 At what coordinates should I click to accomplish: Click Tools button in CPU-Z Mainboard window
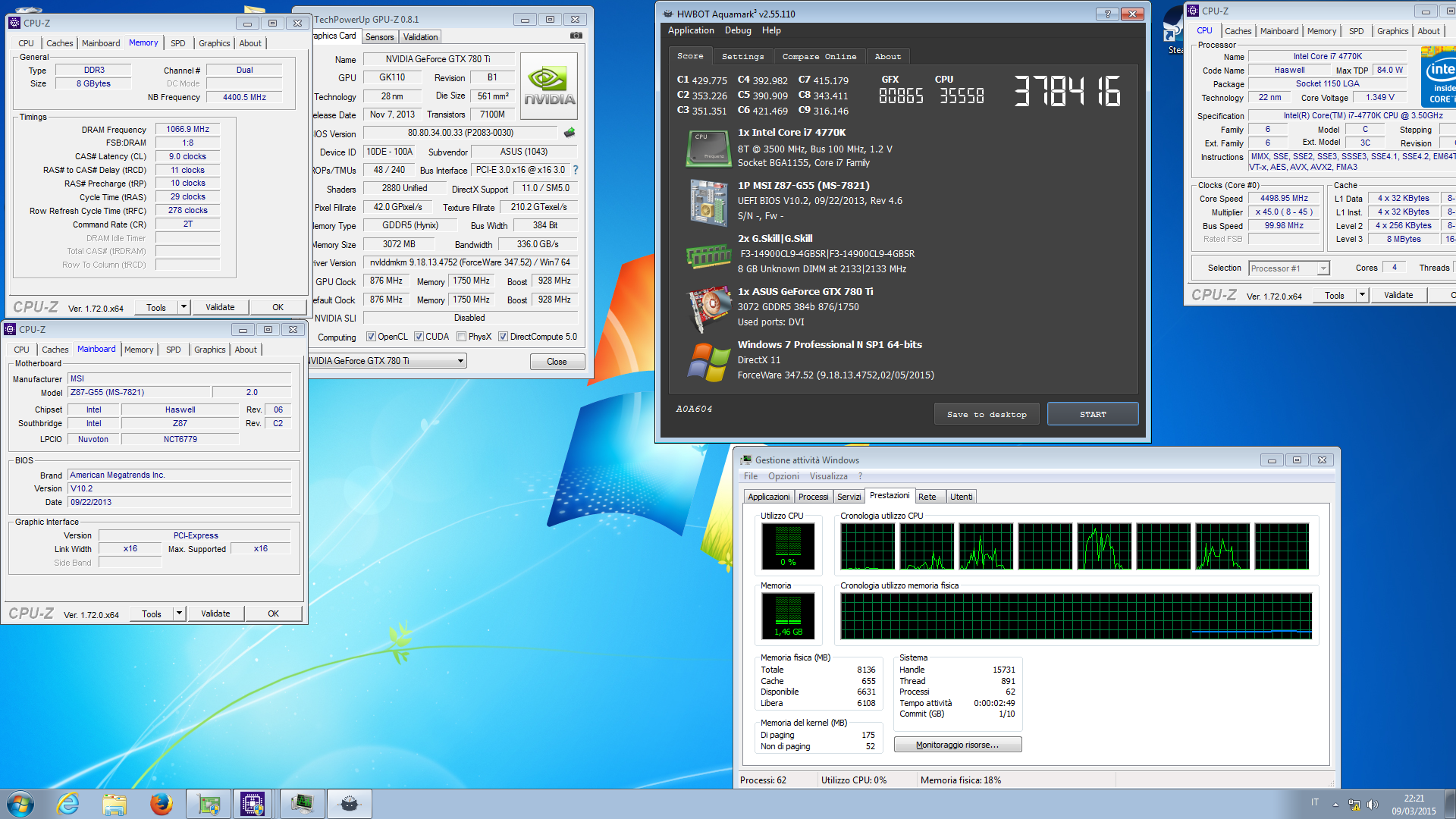click(x=152, y=613)
